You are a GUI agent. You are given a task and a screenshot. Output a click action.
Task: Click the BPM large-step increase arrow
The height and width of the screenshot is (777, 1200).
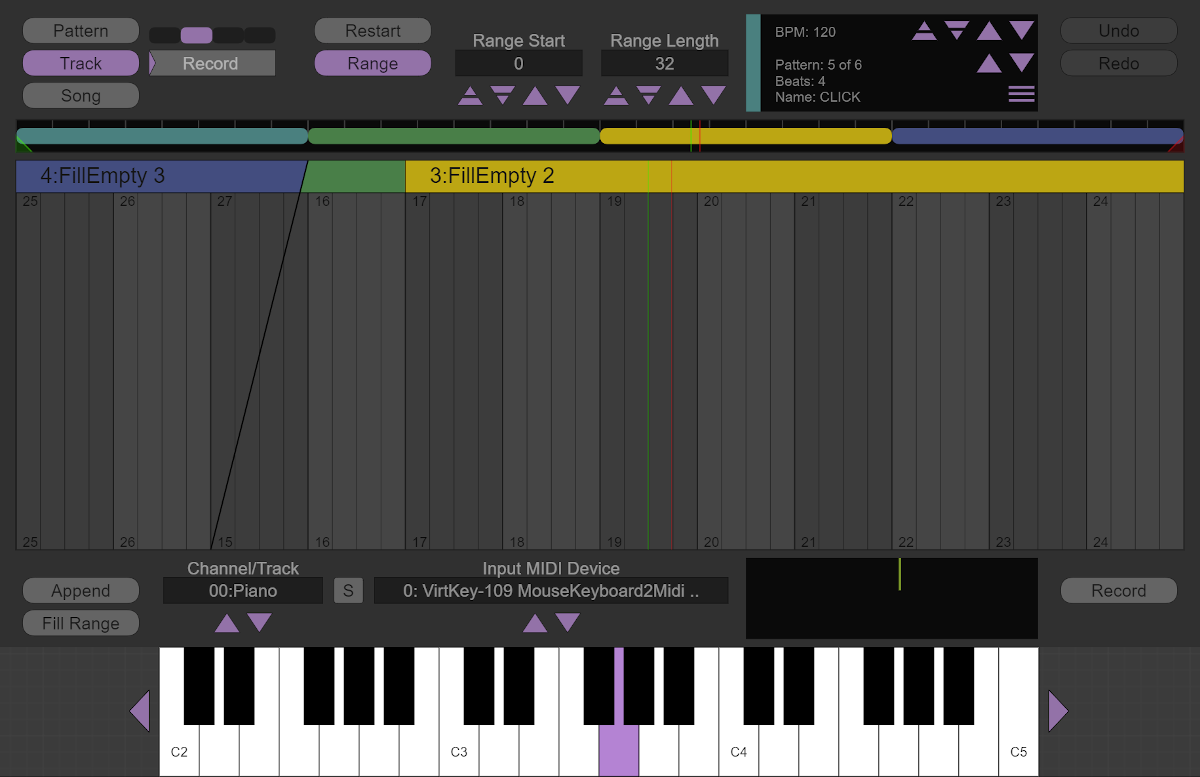[925, 31]
